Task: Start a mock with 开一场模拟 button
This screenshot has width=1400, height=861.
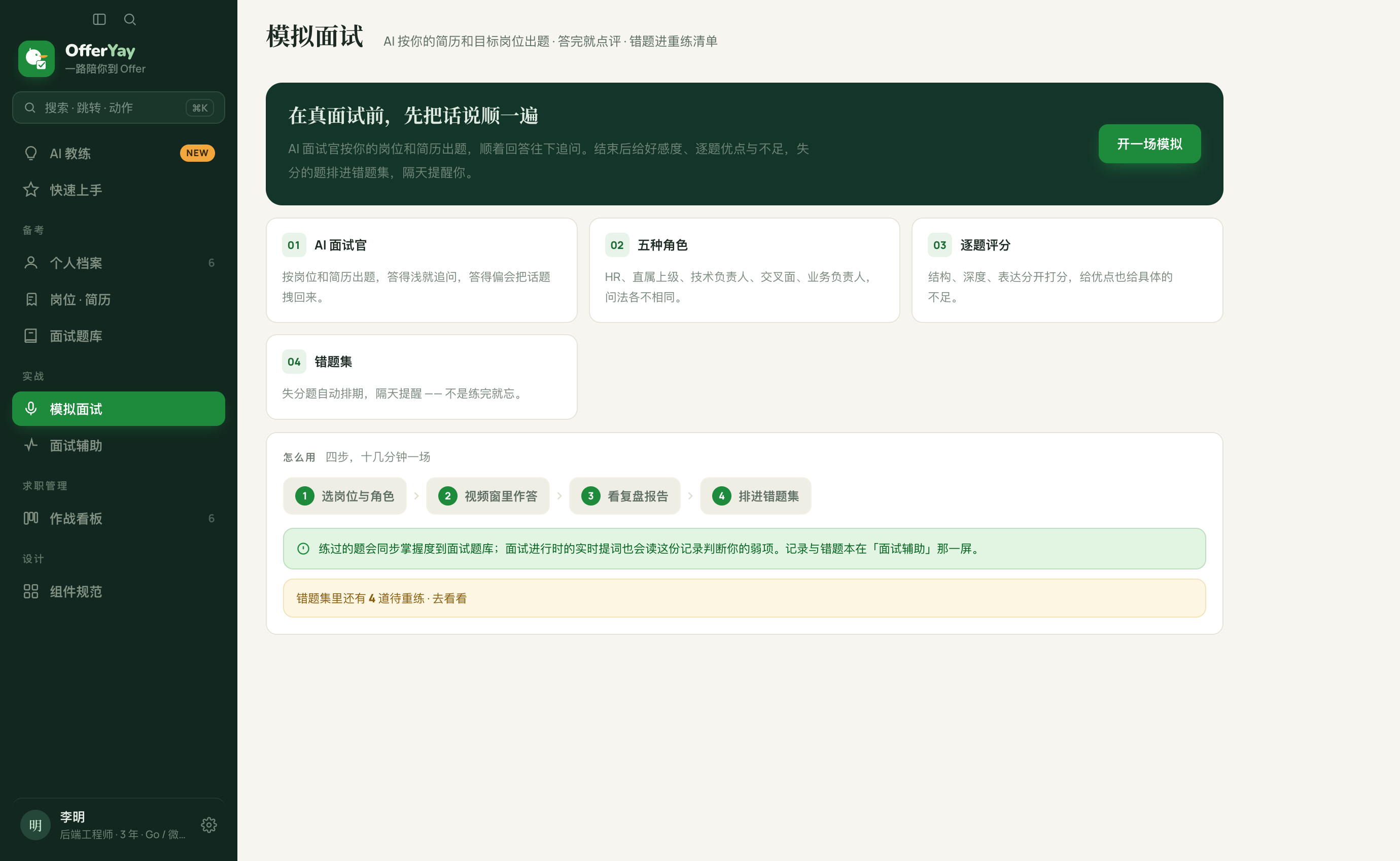Action: click(x=1149, y=143)
